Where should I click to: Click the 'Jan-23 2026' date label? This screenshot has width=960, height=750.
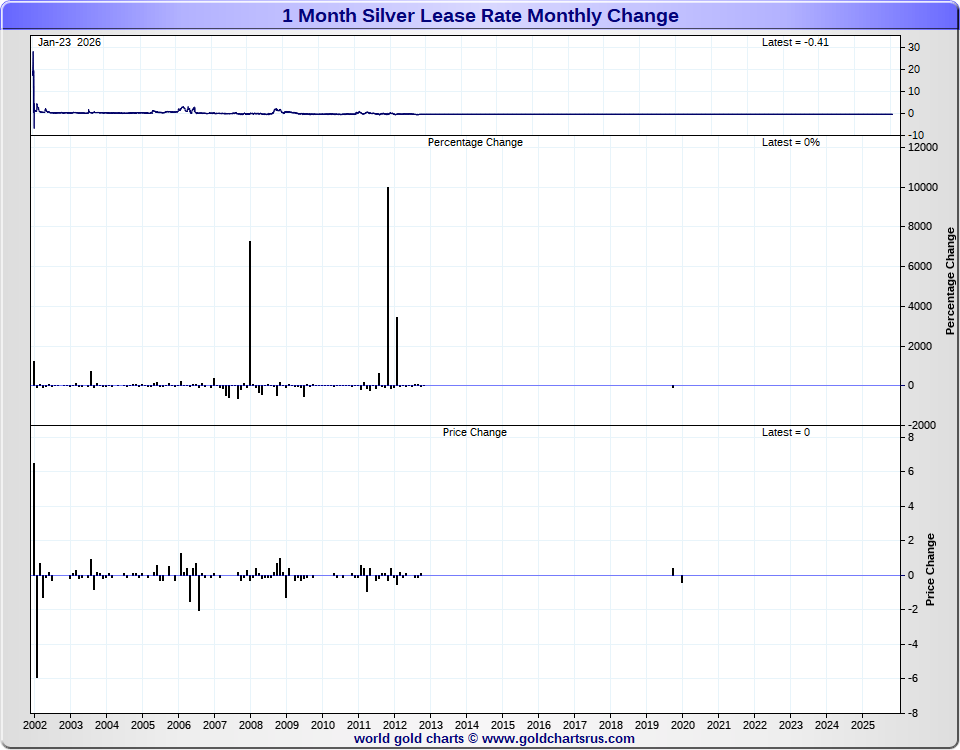click(x=69, y=43)
